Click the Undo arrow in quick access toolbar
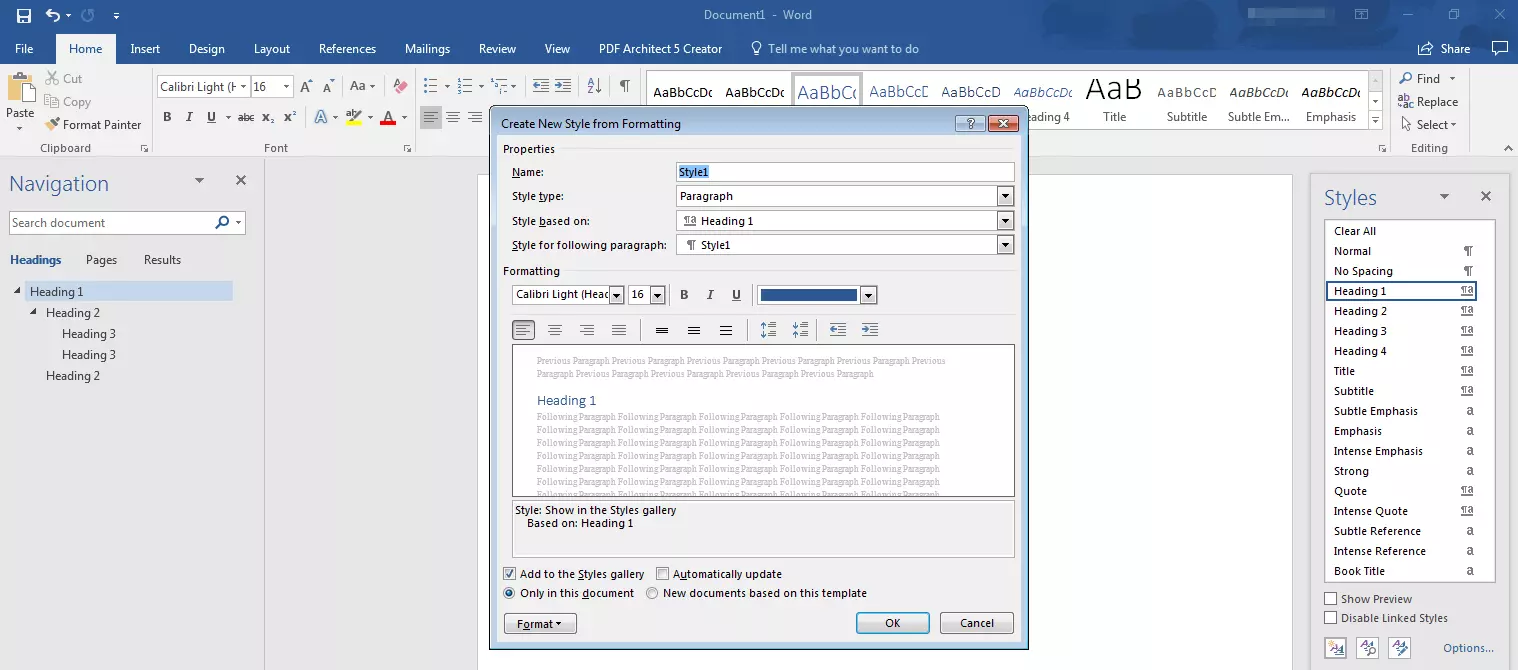This screenshot has height=670, width=1518. 53,15
